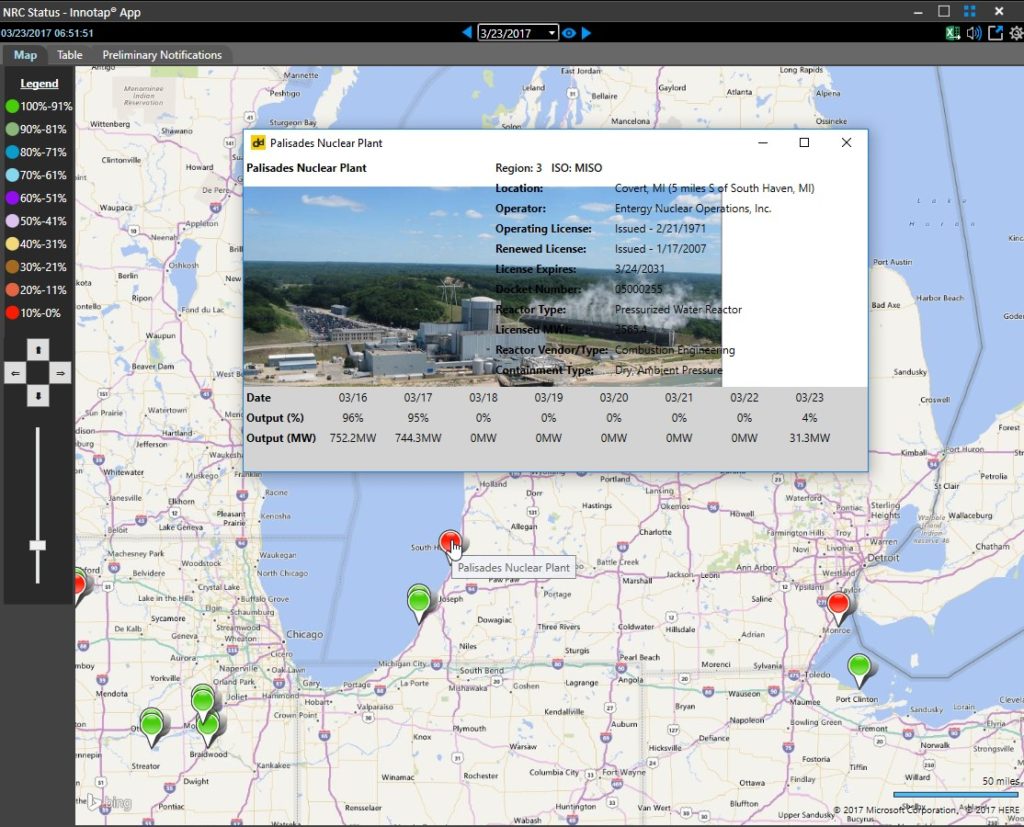Click the map zoom slider handle
The width and height of the screenshot is (1024, 827).
coord(37,545)
